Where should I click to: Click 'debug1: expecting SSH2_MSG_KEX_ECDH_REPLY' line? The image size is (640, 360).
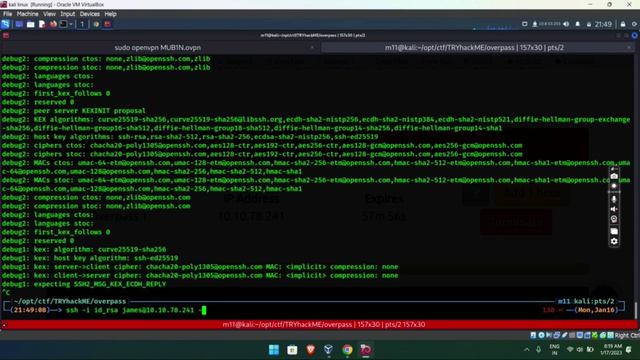[x=84, y=284]
